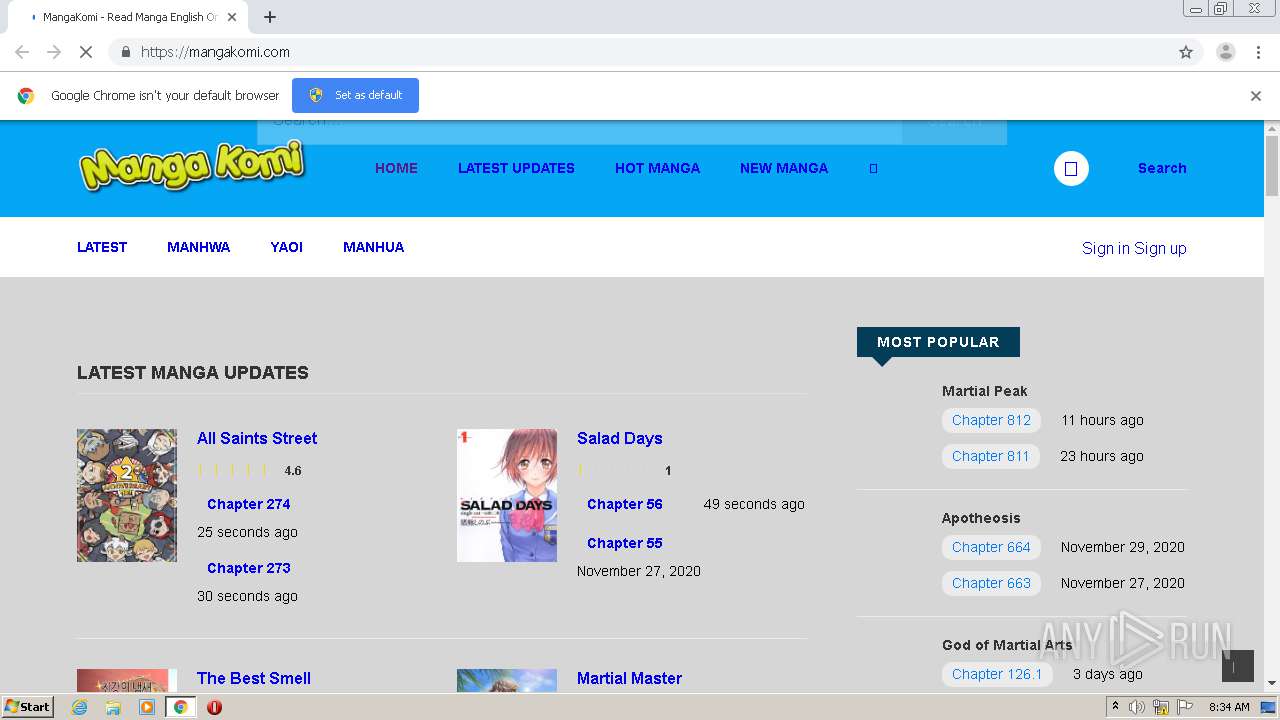The height and width of the screenshot is (720, 1280).
Task: Click the back-to-top button at bottom right
Action: point(1237,666)
